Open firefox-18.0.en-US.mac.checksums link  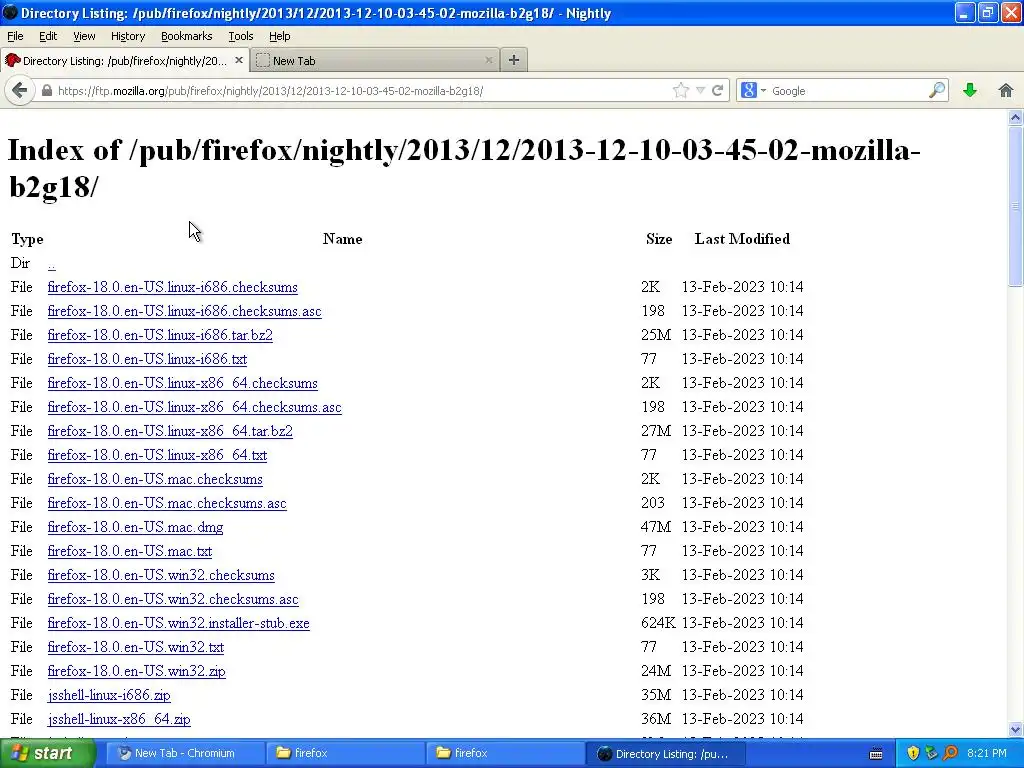click(155, 479)
